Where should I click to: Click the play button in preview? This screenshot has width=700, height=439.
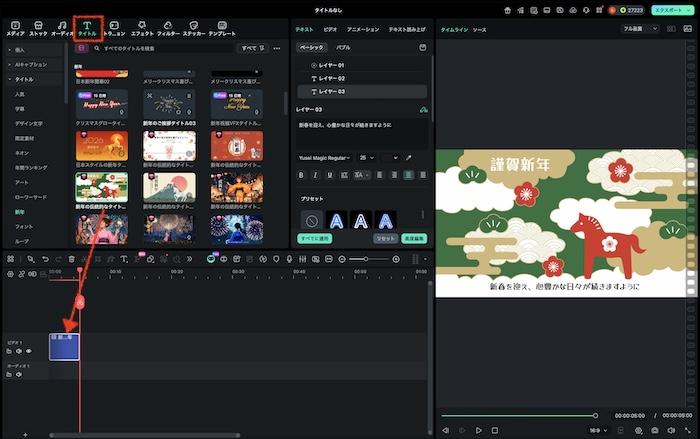[x=479, y=430]
